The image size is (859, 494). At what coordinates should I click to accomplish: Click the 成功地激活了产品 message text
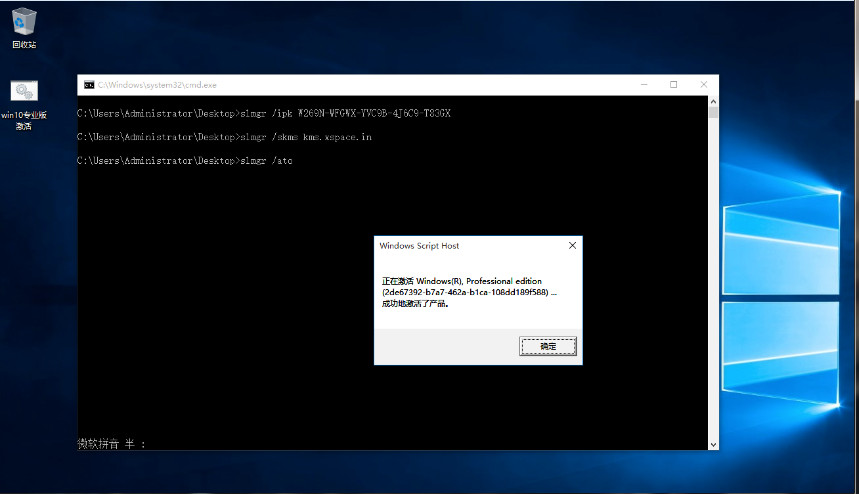click(415, 303)
